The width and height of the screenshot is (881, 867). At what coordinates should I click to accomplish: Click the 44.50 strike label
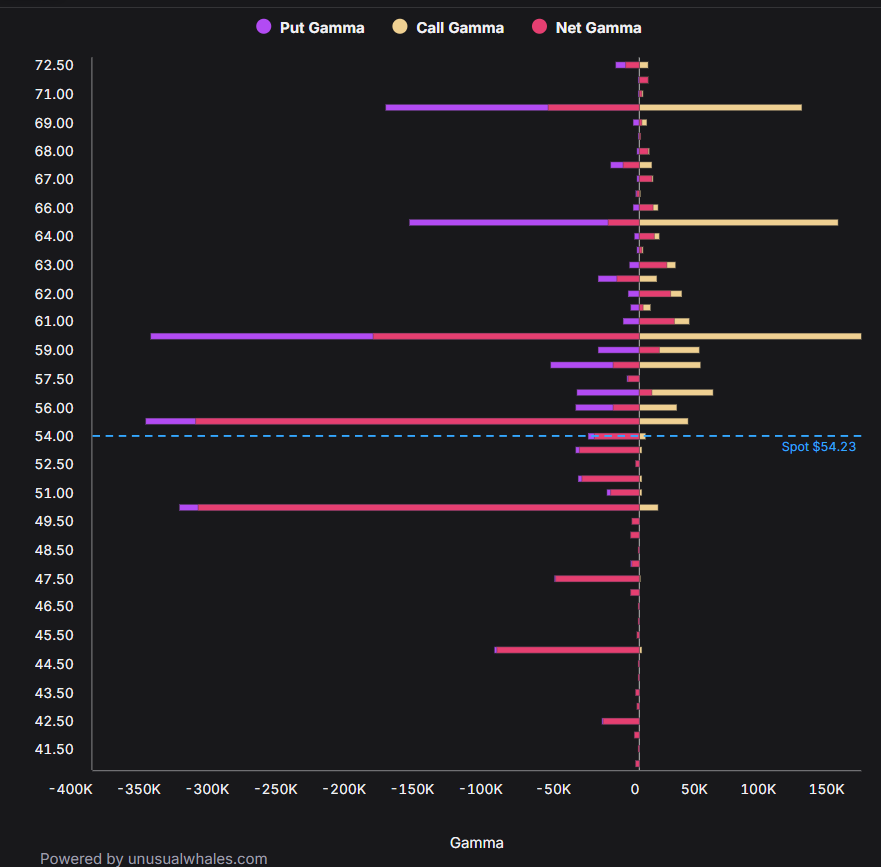point(54,664)
